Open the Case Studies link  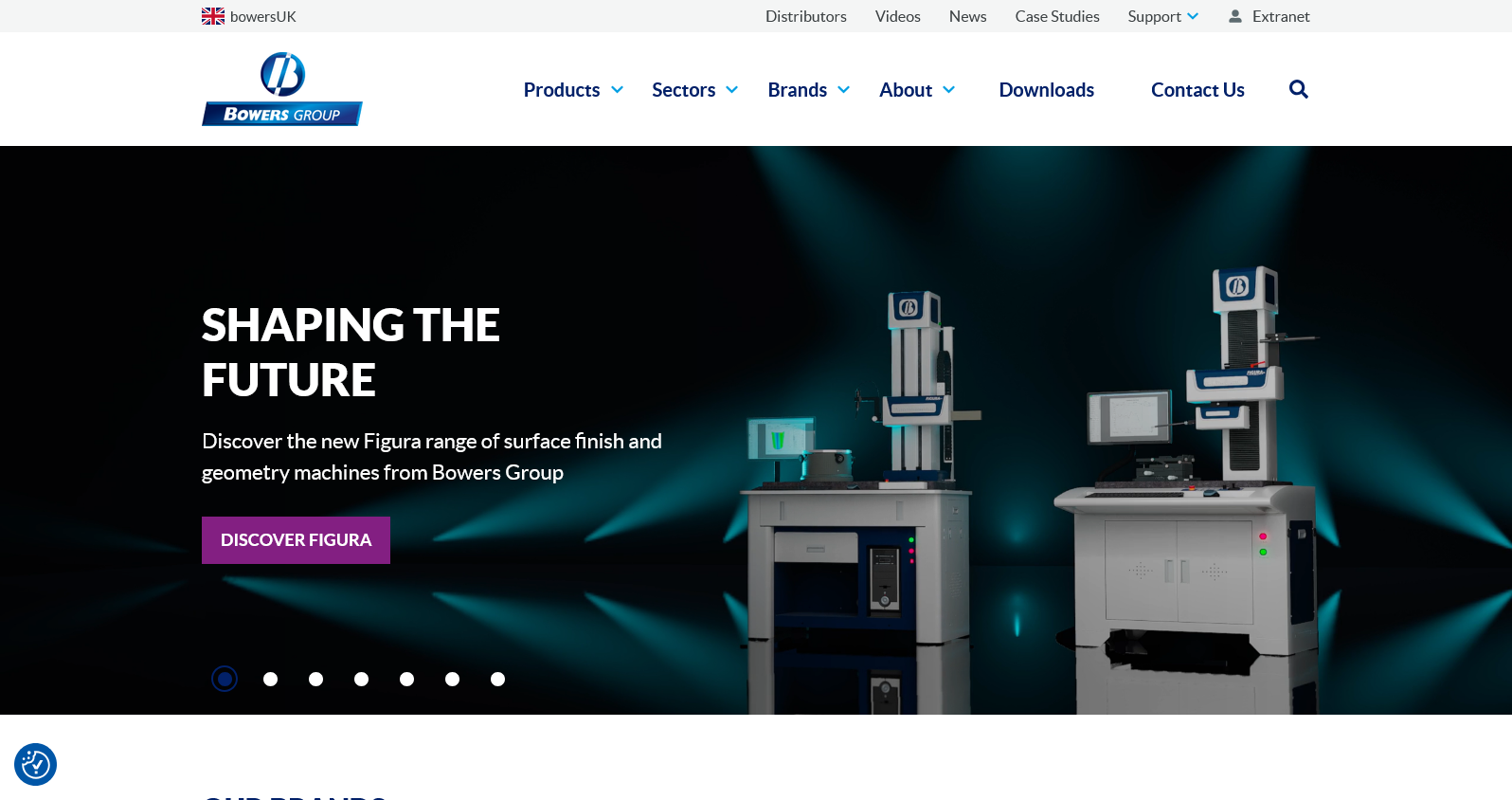coord(1056,16)
